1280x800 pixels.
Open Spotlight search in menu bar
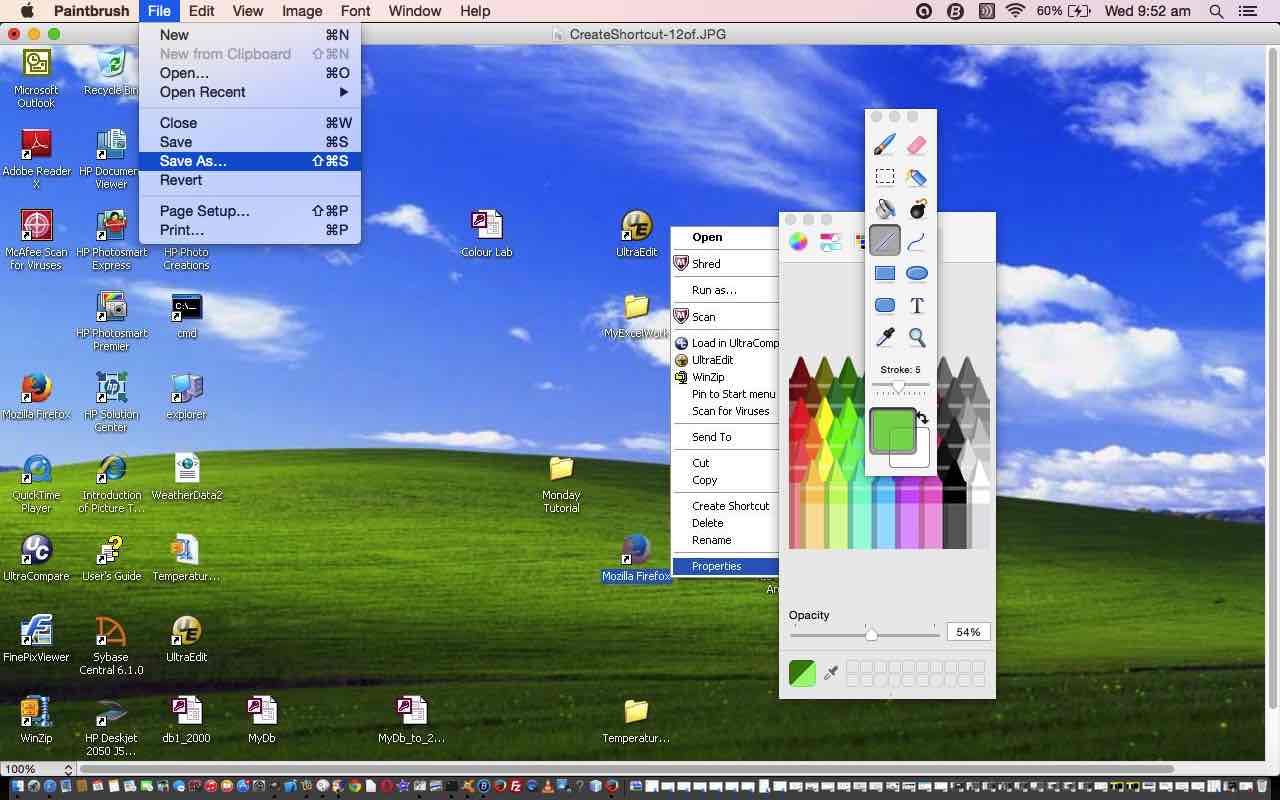tap(1216, 11)
